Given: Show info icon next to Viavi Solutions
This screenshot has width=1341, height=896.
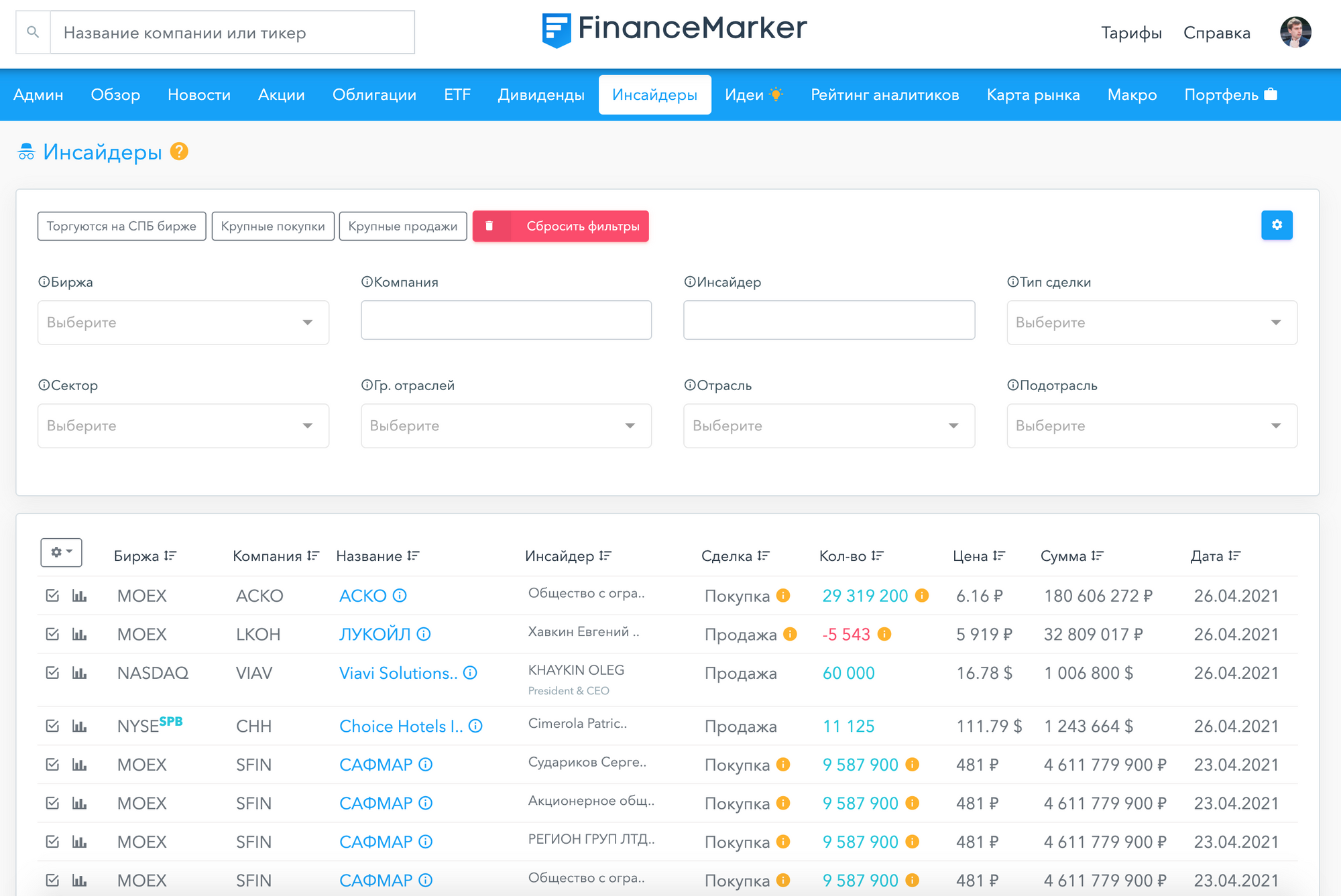Looking at the screenshot, I should 471,673.
